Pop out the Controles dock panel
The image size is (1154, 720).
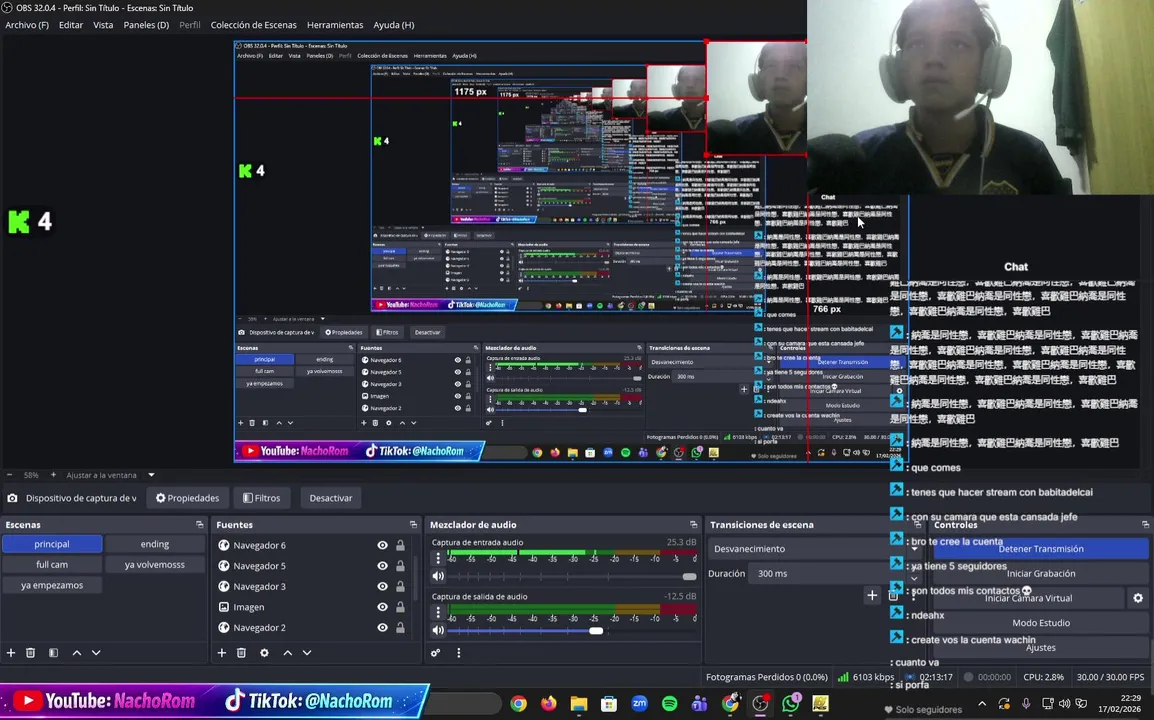1145,525
